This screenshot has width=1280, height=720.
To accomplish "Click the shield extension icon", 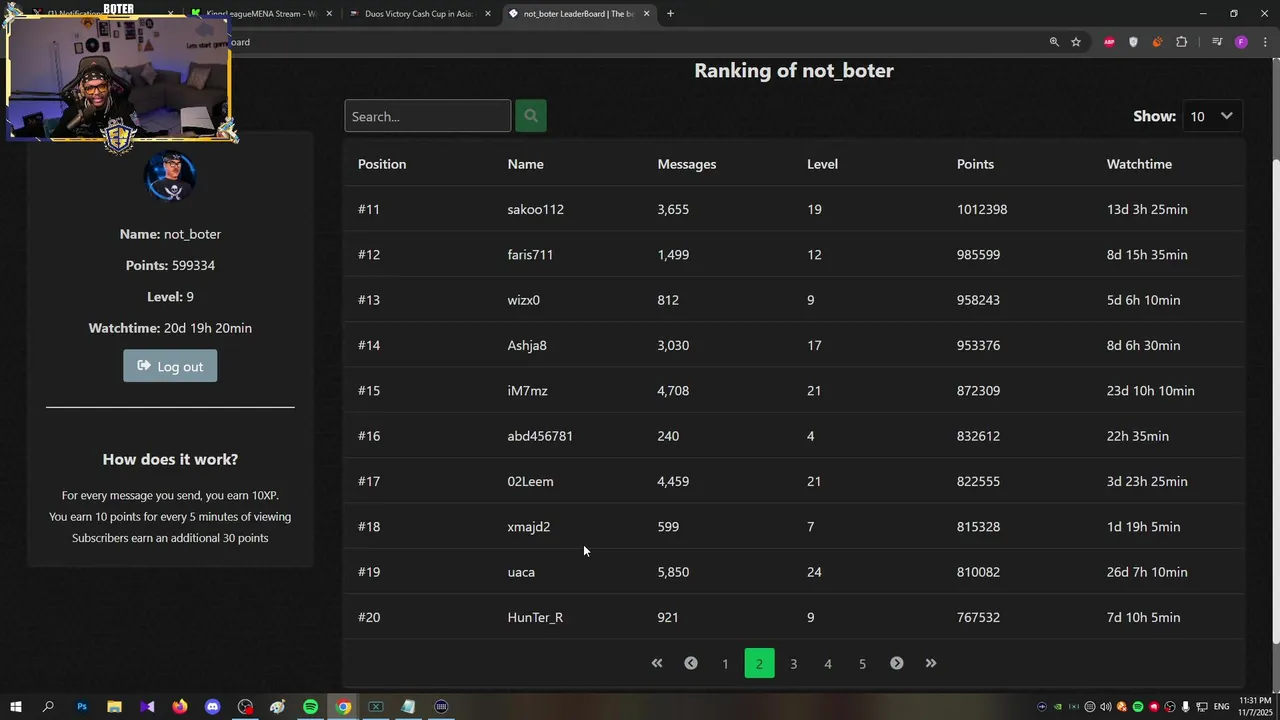I will (x=1133, y=42).
